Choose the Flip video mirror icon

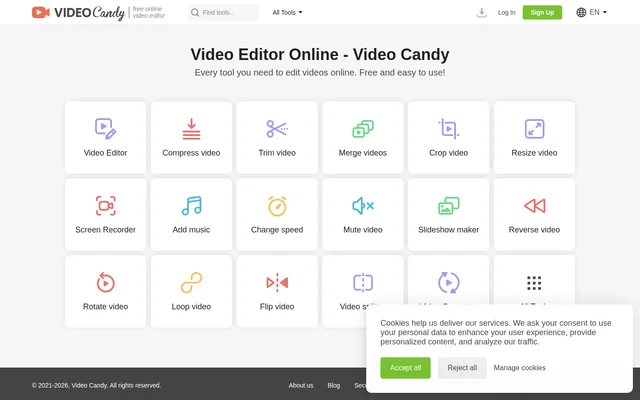tap(277, 282)
